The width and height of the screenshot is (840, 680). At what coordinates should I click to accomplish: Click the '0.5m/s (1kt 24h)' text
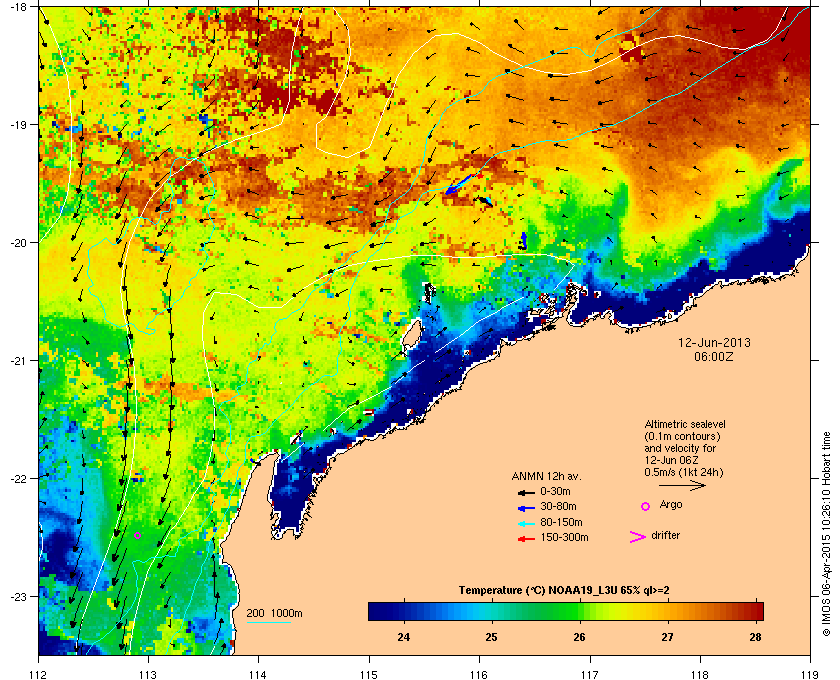pos(684,473)
